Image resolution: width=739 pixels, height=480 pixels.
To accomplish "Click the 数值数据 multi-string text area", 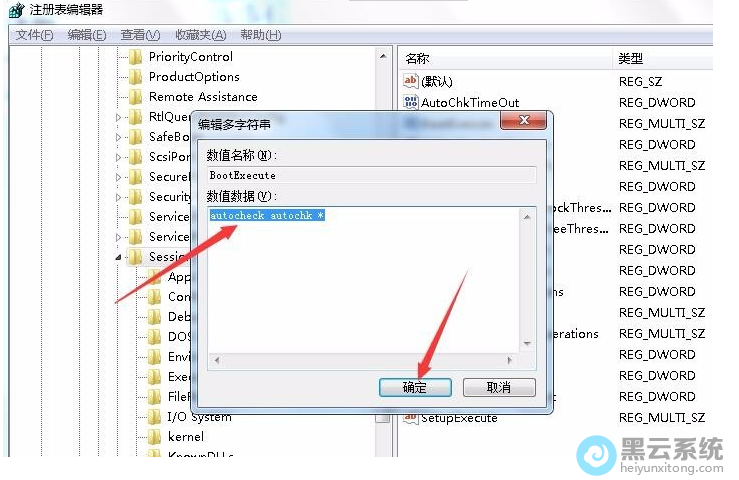I will point(364,280).
